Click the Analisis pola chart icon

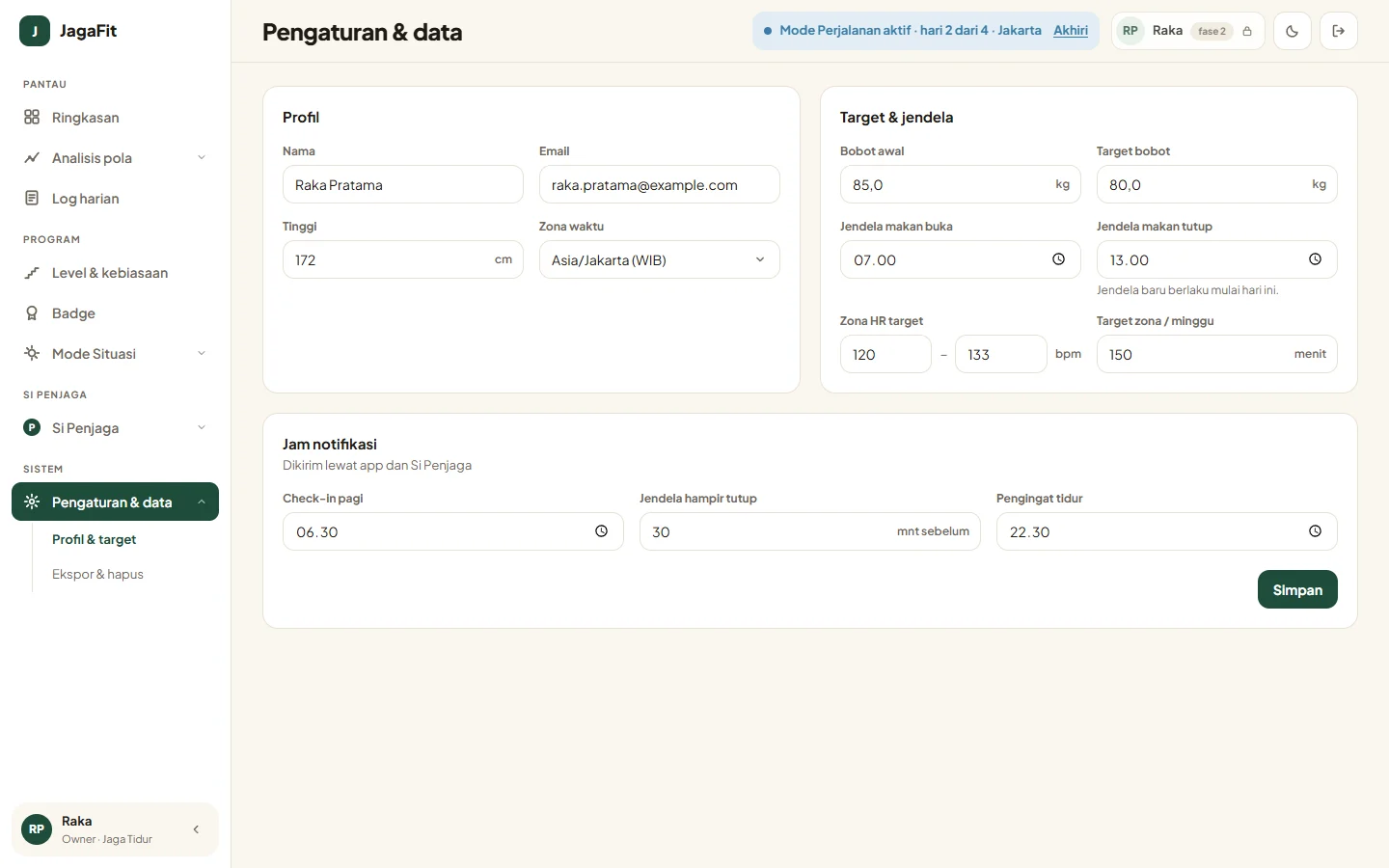32,157
